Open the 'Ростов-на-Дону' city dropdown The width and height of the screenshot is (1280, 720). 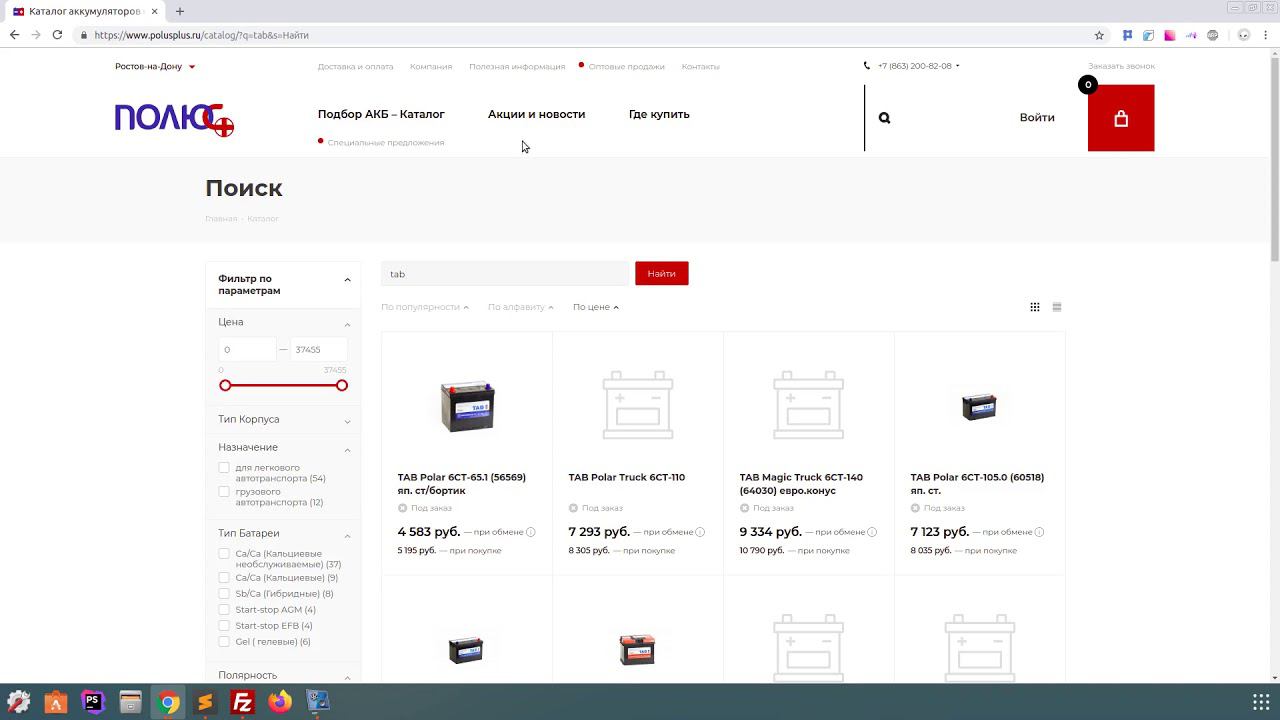click(x=155, y=67)
